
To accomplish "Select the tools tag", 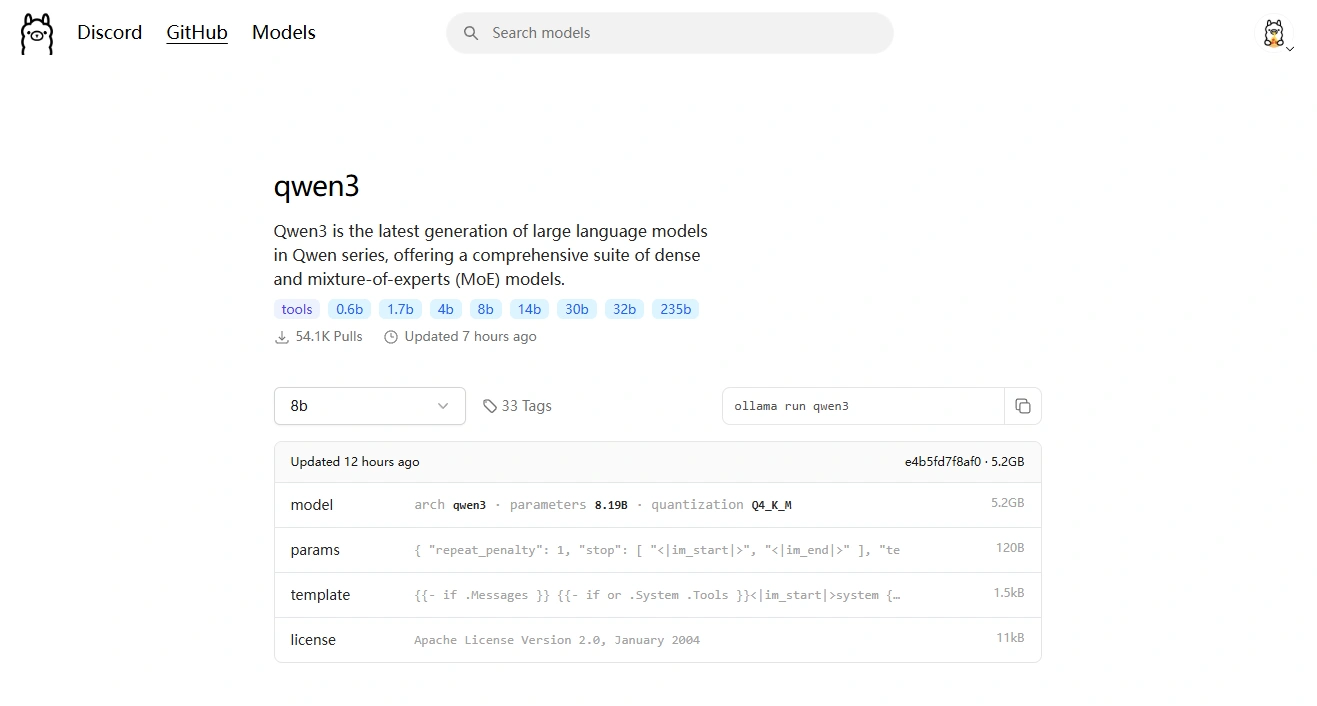I will click(x=297, y=309).
